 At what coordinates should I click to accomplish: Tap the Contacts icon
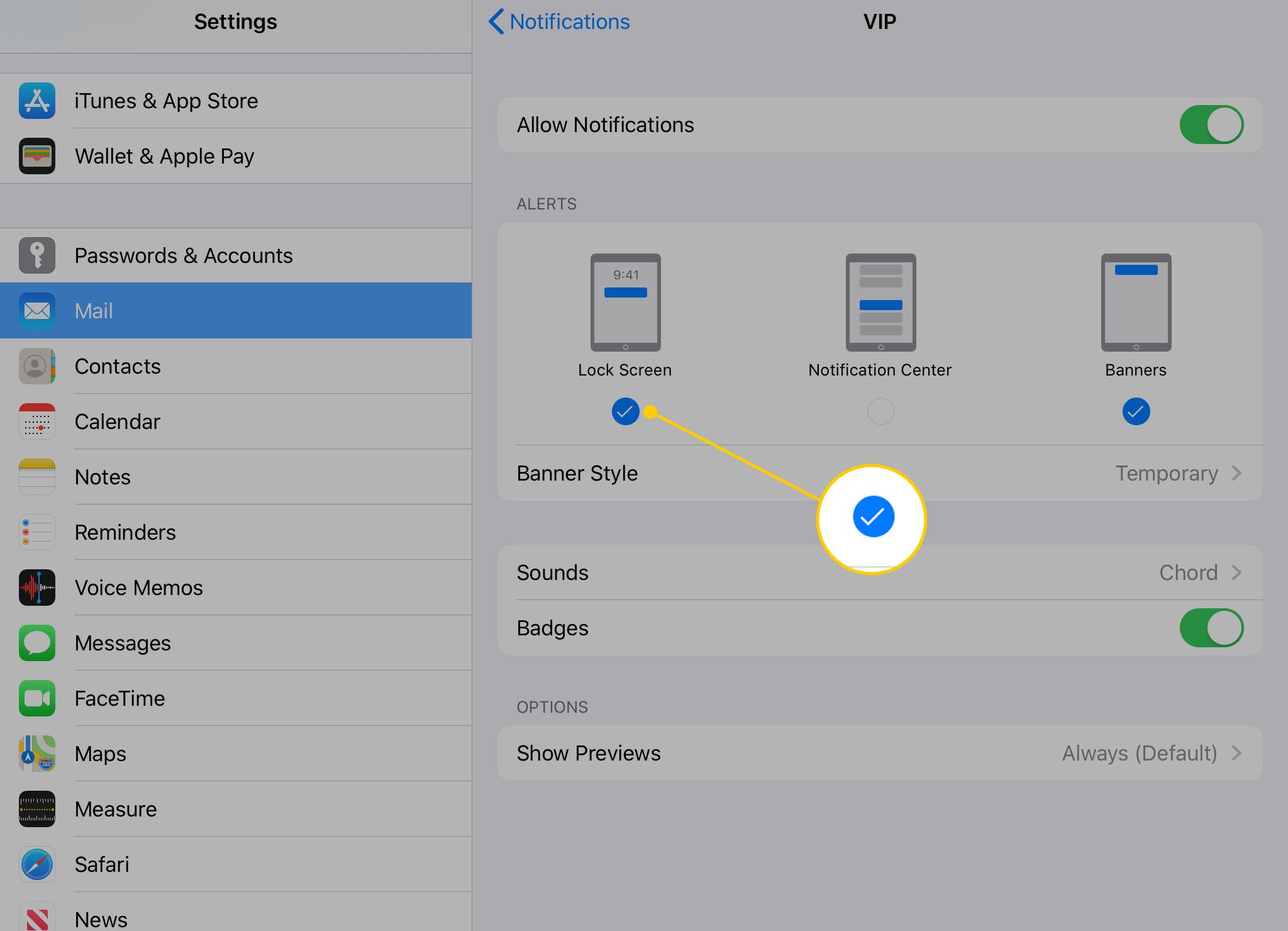coord(37,366)
